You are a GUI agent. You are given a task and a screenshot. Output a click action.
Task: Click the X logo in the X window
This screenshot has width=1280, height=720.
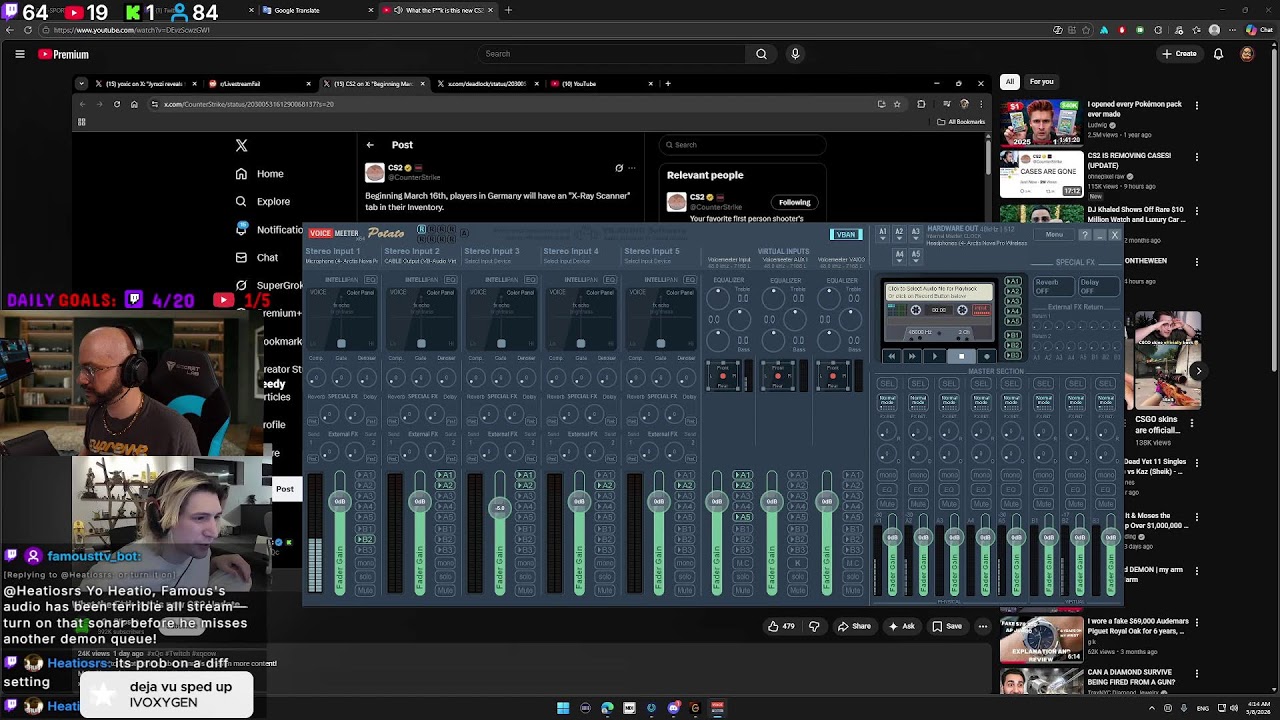(x=241, y=146)
